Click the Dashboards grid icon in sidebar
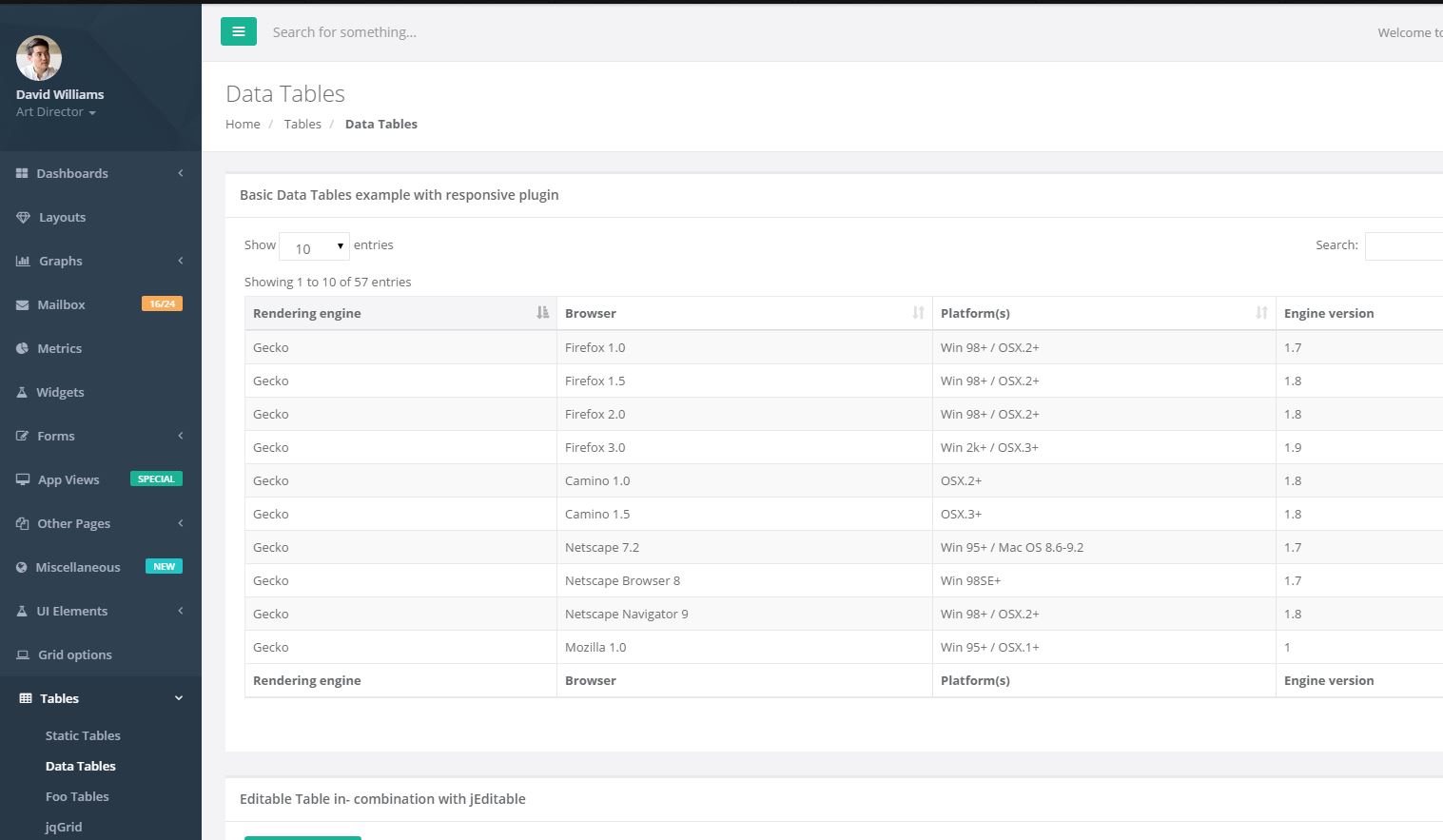This screenshot has width=1443, height=840. [x=22, y=173]
